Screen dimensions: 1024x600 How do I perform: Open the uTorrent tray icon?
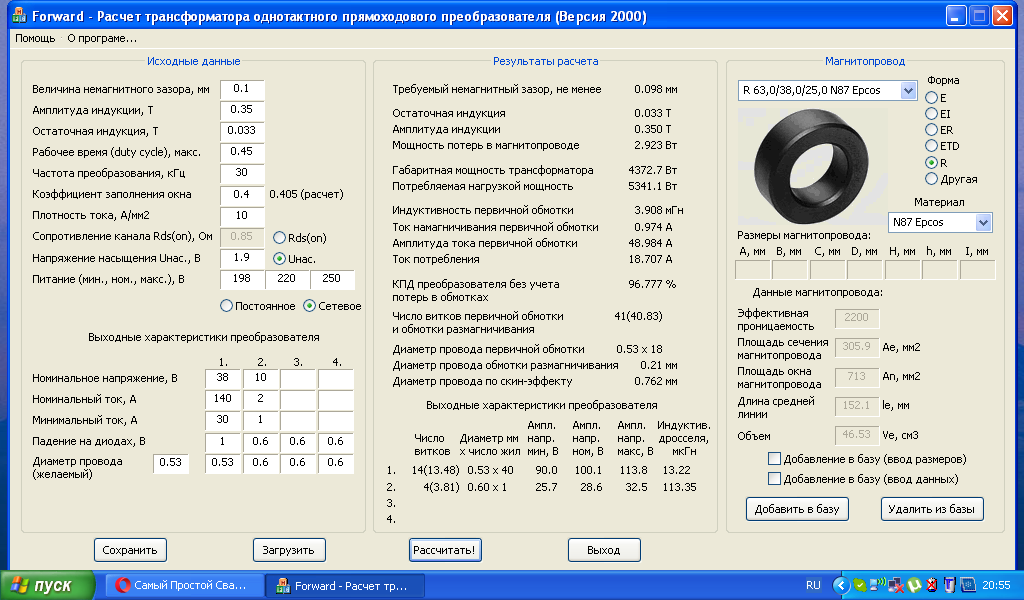[914, 585]
